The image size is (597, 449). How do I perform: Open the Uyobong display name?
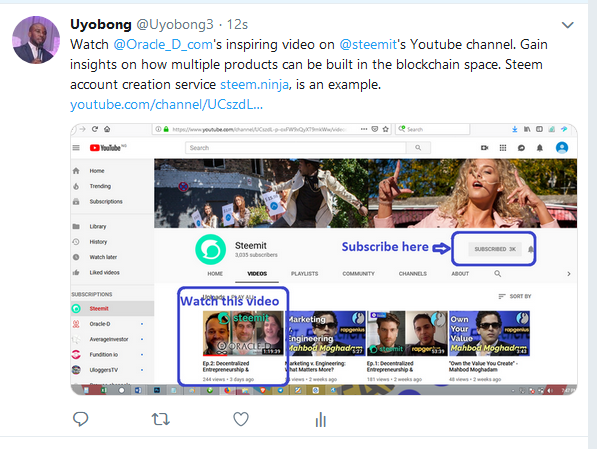coord(101,24)
